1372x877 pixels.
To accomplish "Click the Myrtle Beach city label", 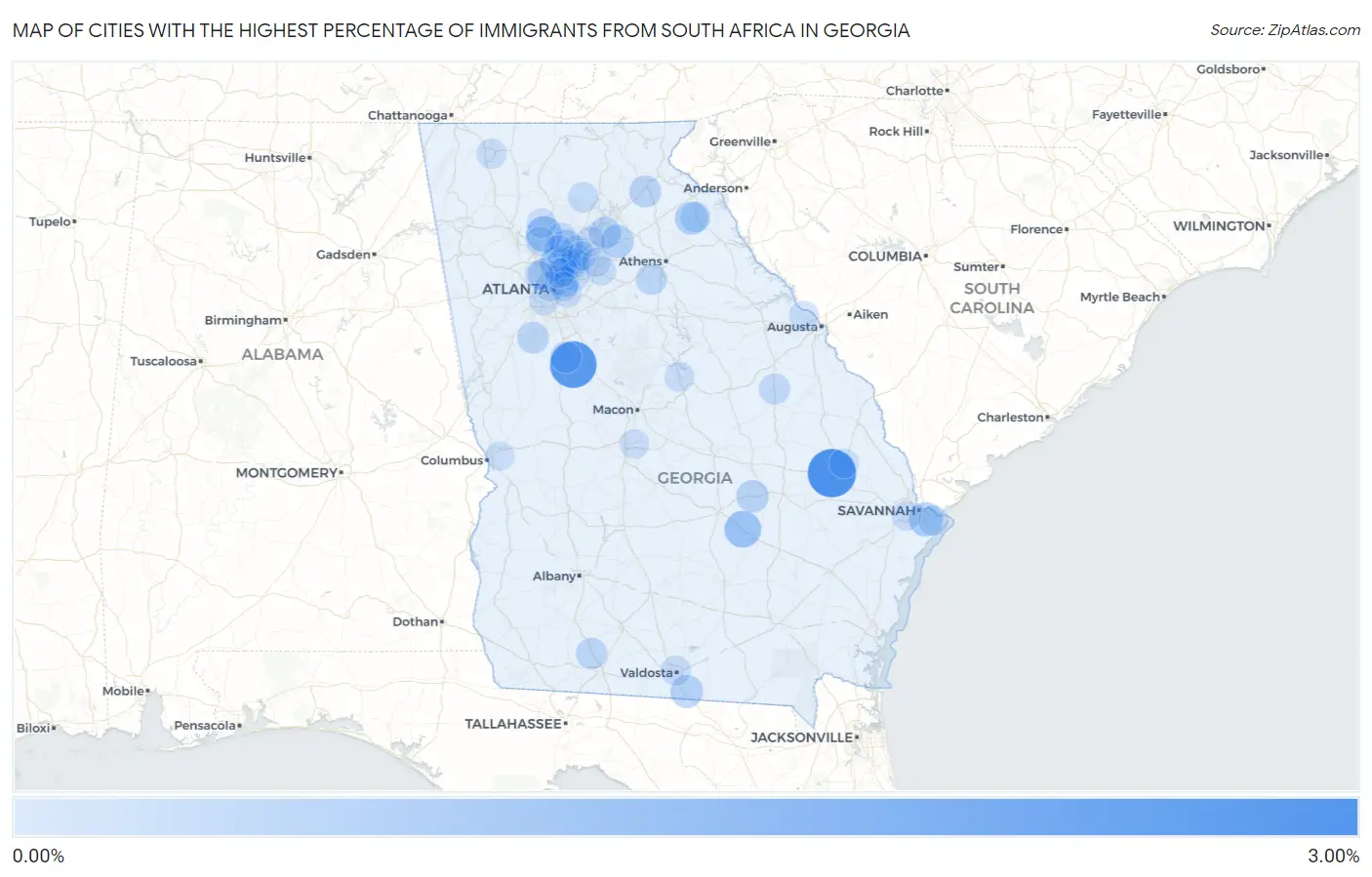I will click(x=1120, y=298).
